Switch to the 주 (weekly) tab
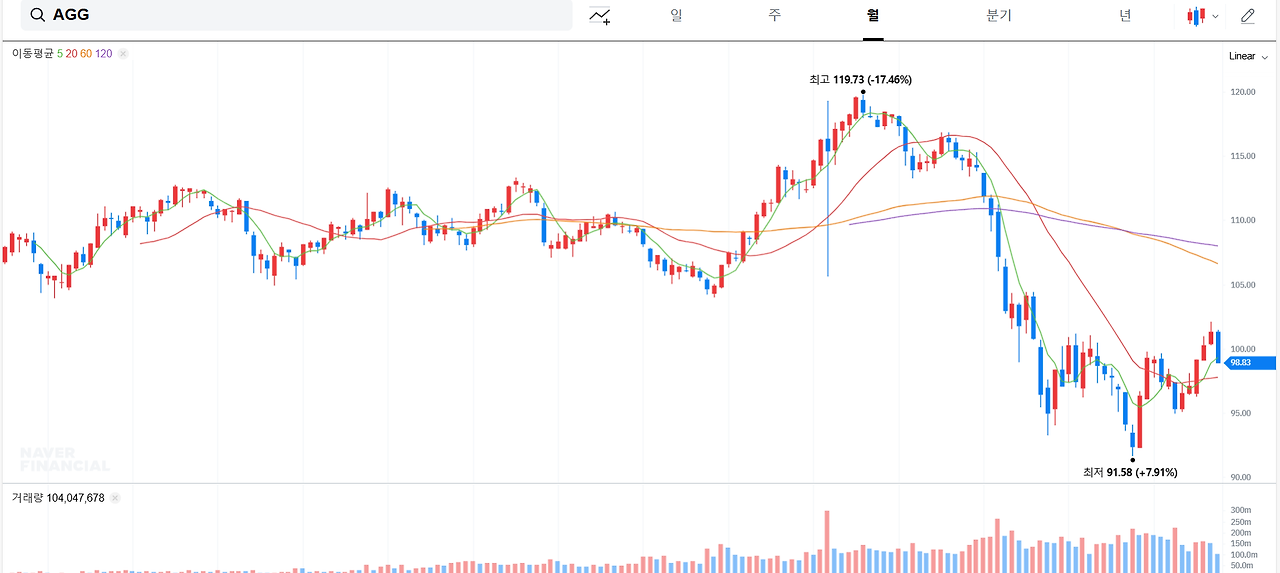This screenshot has height=573, width=1280. tap(775, 15)
